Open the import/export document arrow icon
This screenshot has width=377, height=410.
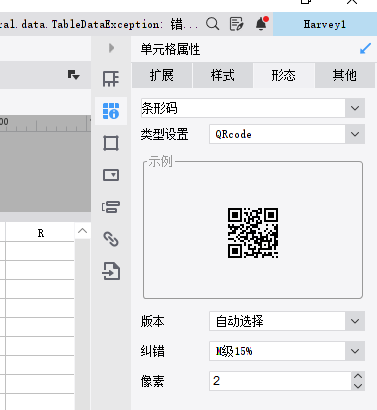point(111,271)
